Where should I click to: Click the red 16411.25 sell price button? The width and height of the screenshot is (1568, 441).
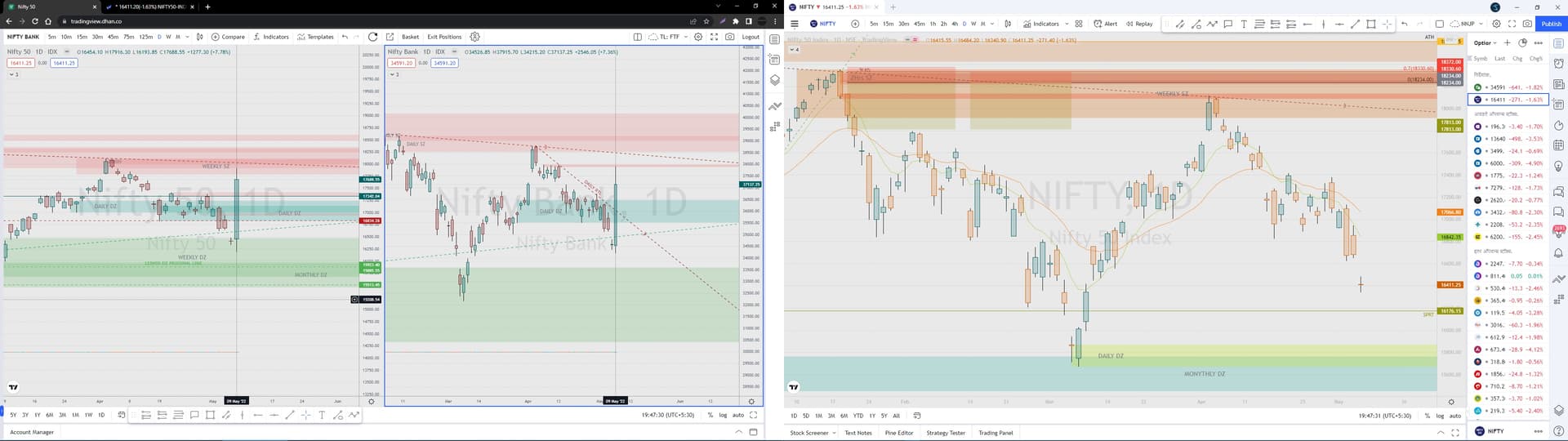tap(20, 63)
